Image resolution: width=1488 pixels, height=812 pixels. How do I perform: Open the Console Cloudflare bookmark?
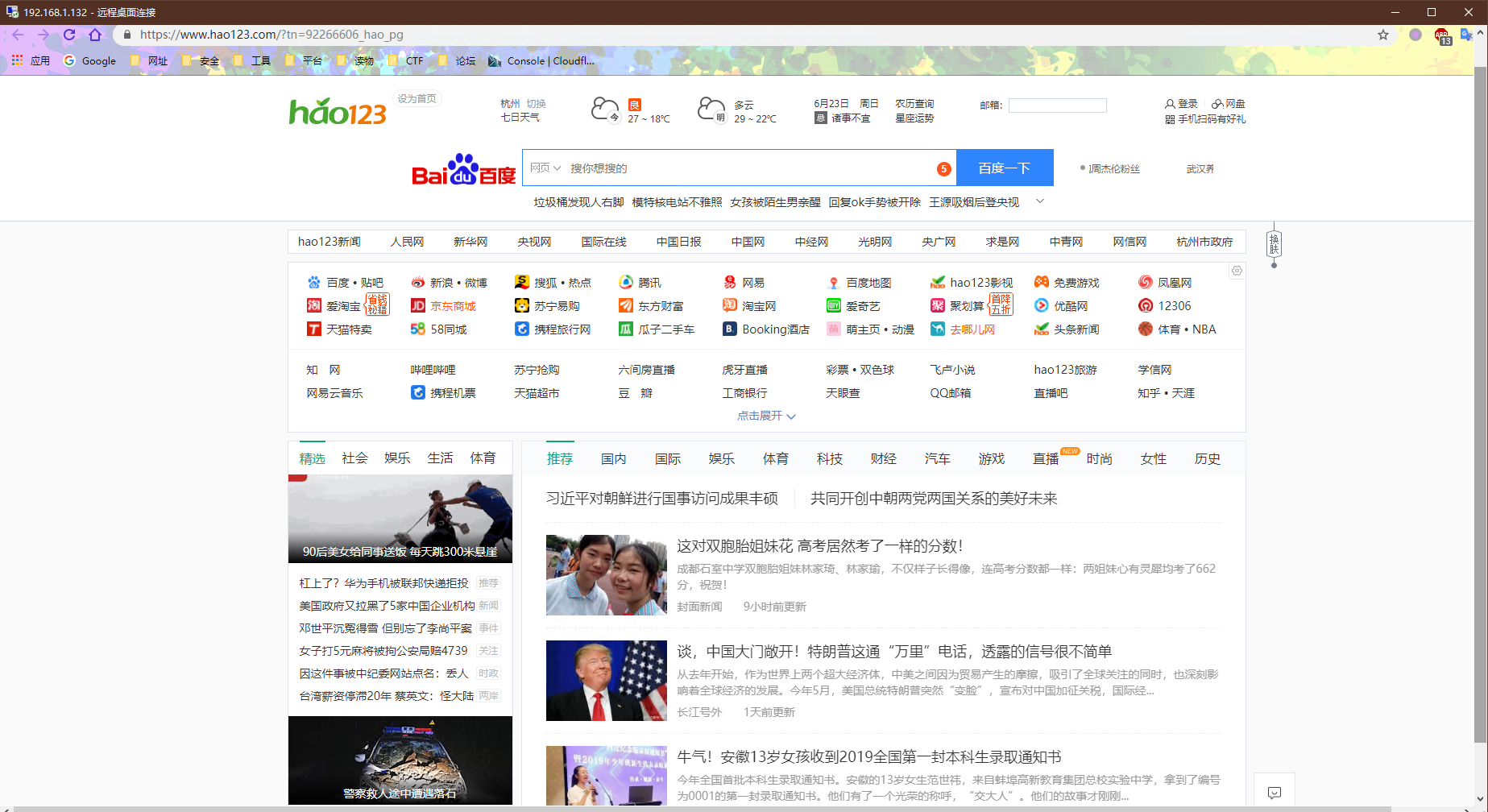(541, 60)
